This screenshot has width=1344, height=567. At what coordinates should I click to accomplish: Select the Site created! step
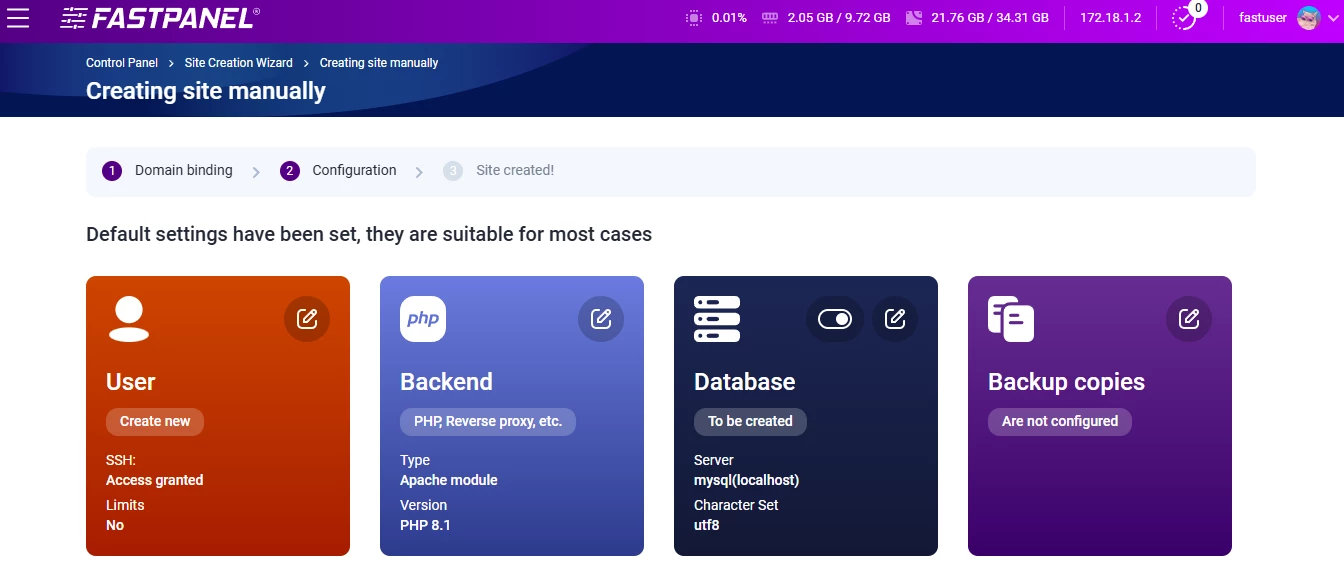click(499, 171)
